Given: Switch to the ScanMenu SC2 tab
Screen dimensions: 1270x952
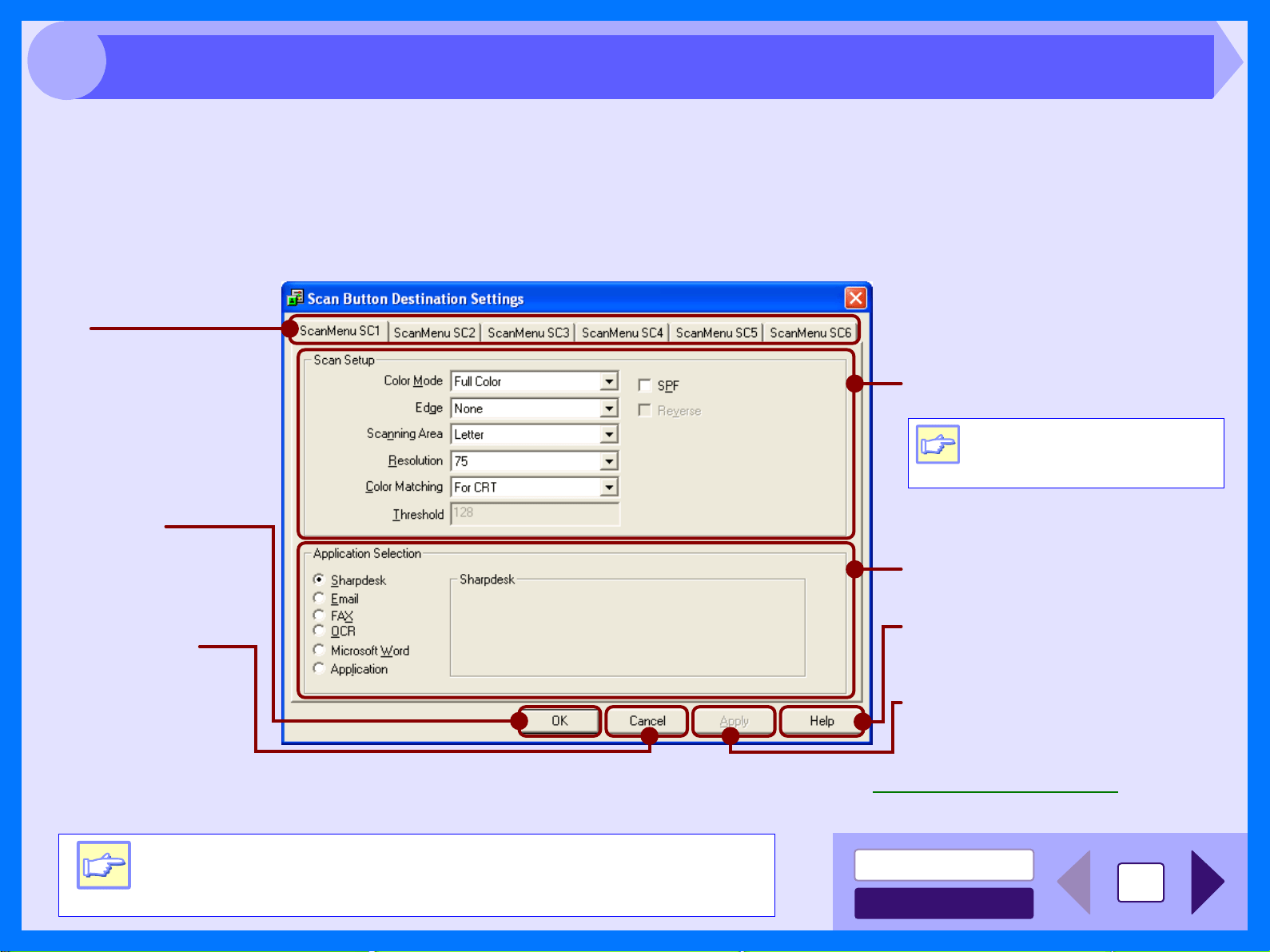Looking at the screenshot, I should tap(434, 333).
